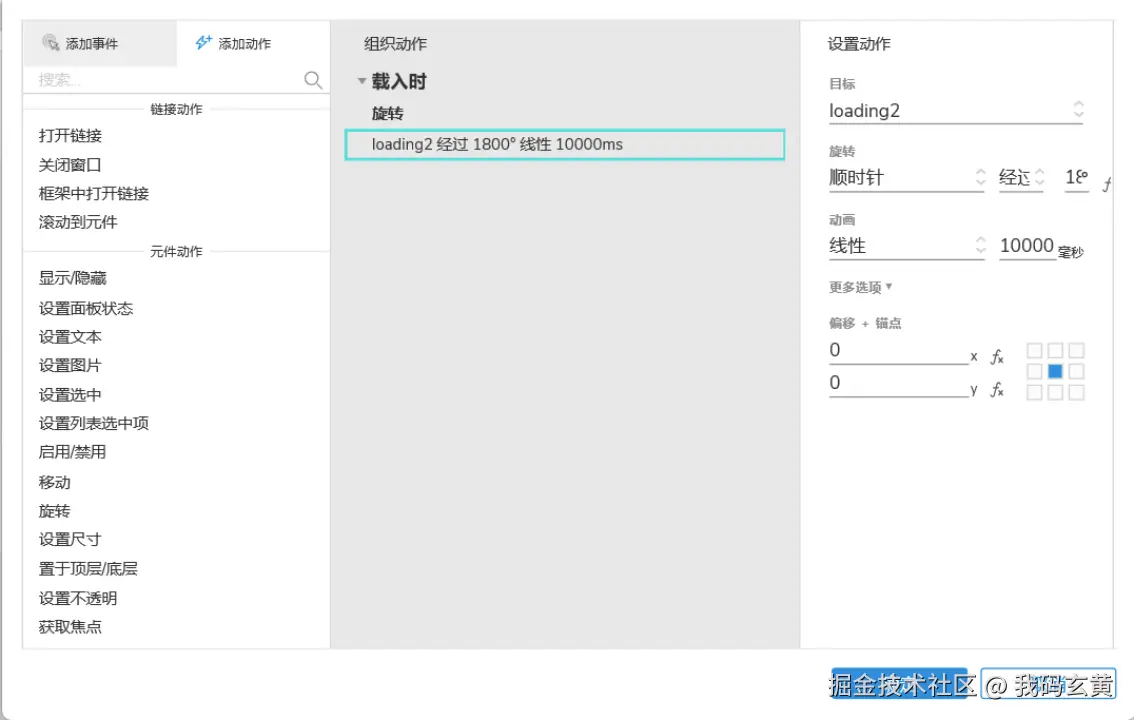The image size is (1134, 720).
Task: Add 显示/隐藏 action
Action: (x=72, y=278)
